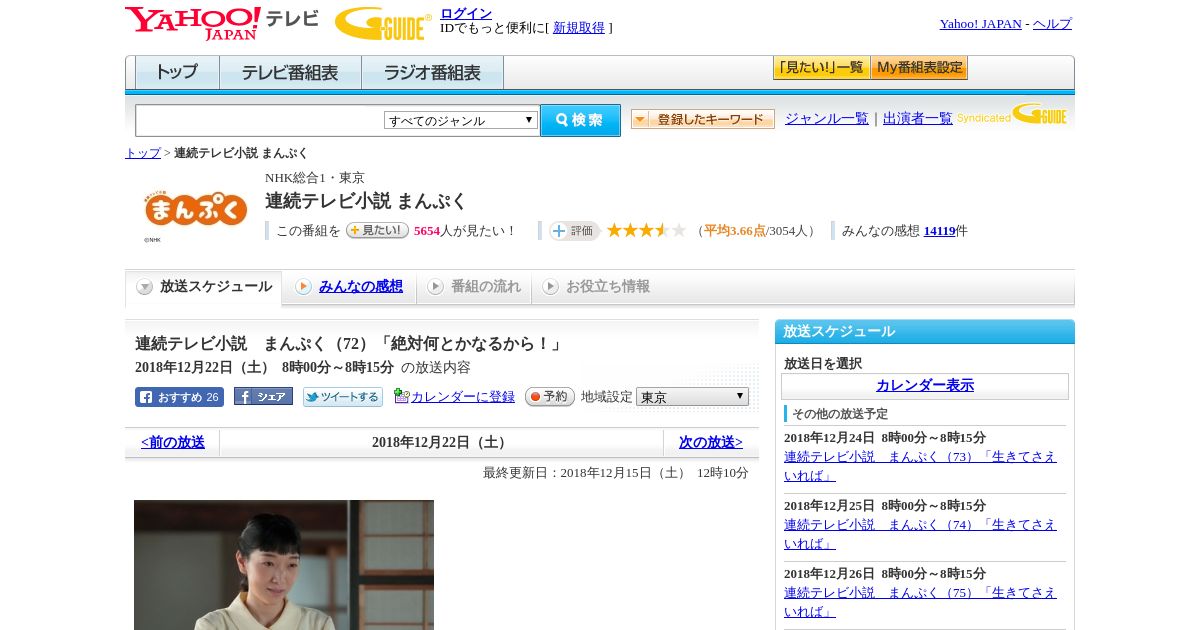
Task: Click the episode photo thumbnail
Action: (284, 565)
